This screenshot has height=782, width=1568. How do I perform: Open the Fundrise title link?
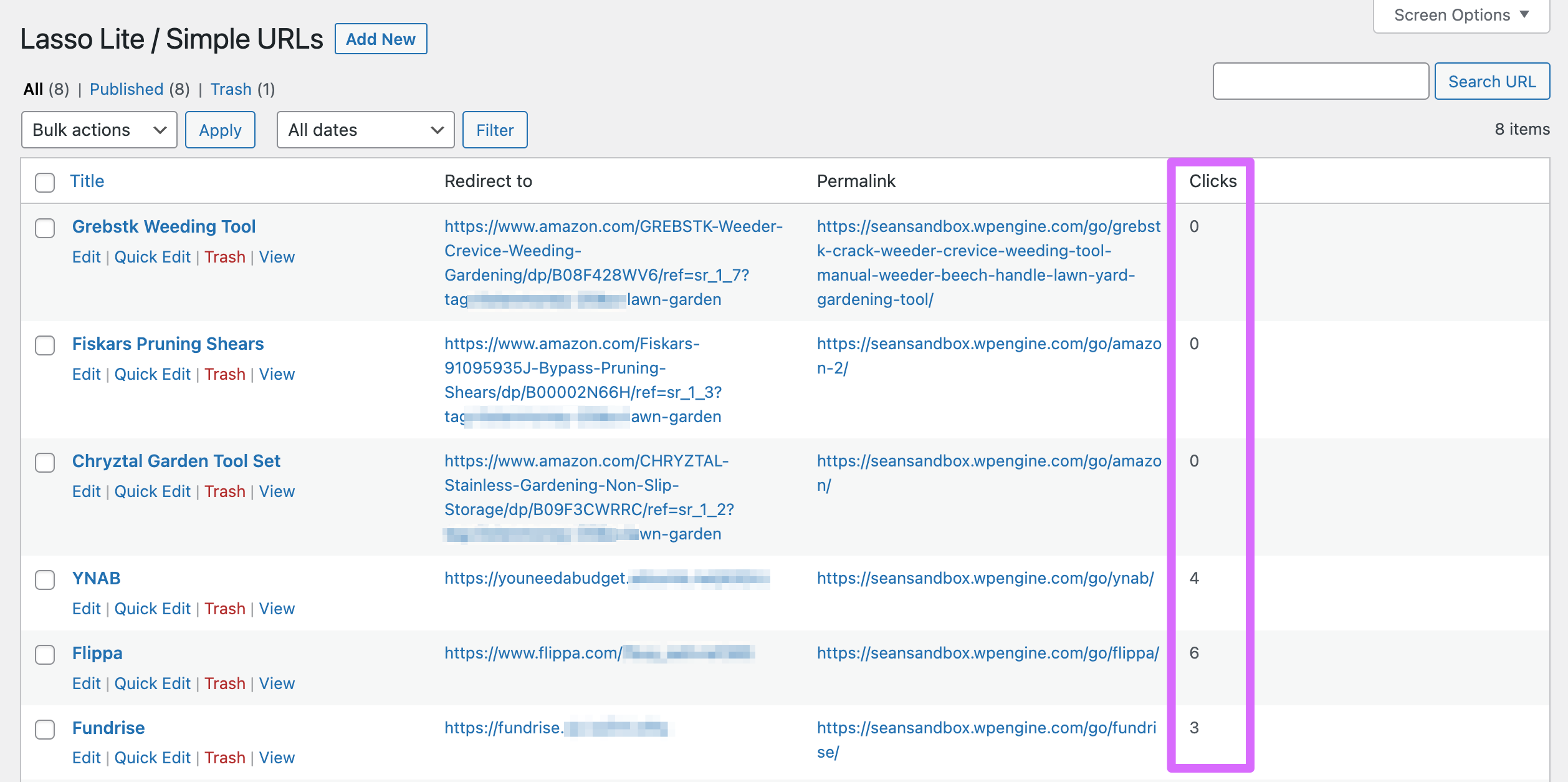(108, 728)
